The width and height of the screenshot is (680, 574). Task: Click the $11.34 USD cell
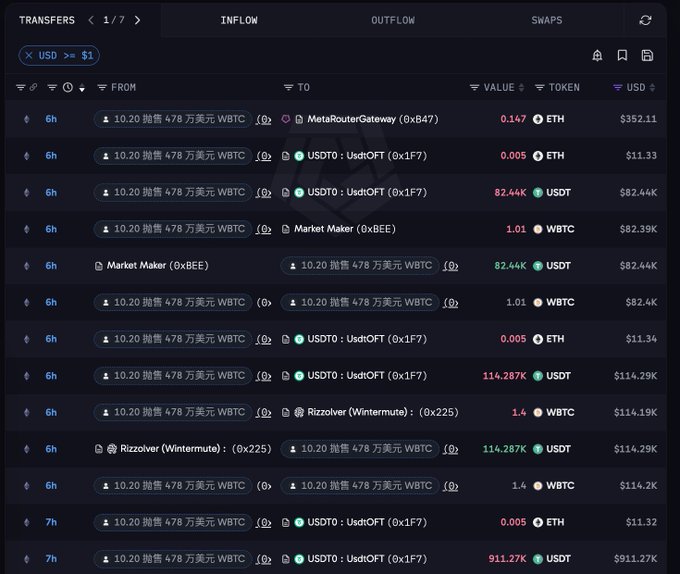(641, 339)
